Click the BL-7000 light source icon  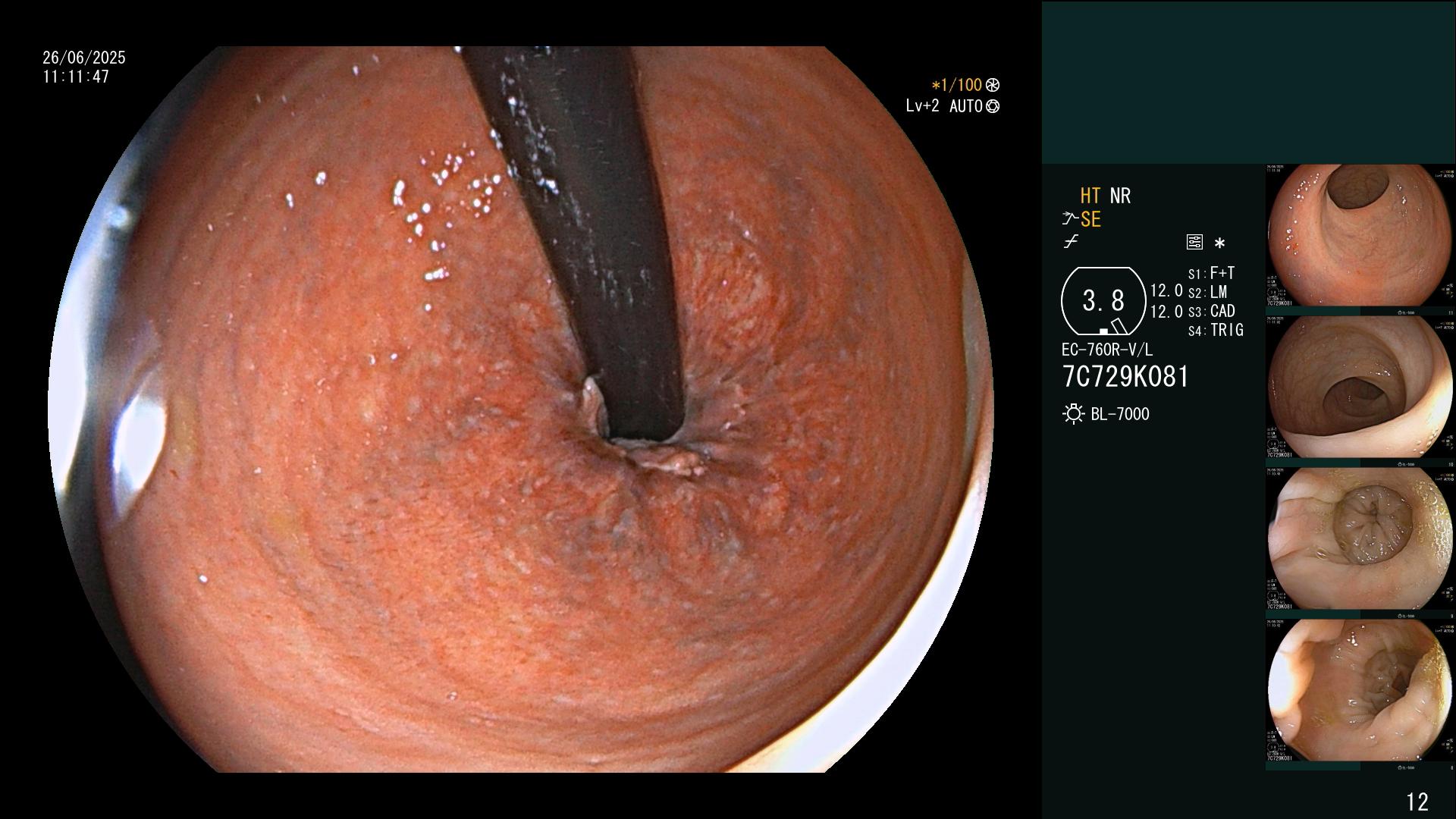[x=1074, y=414]
